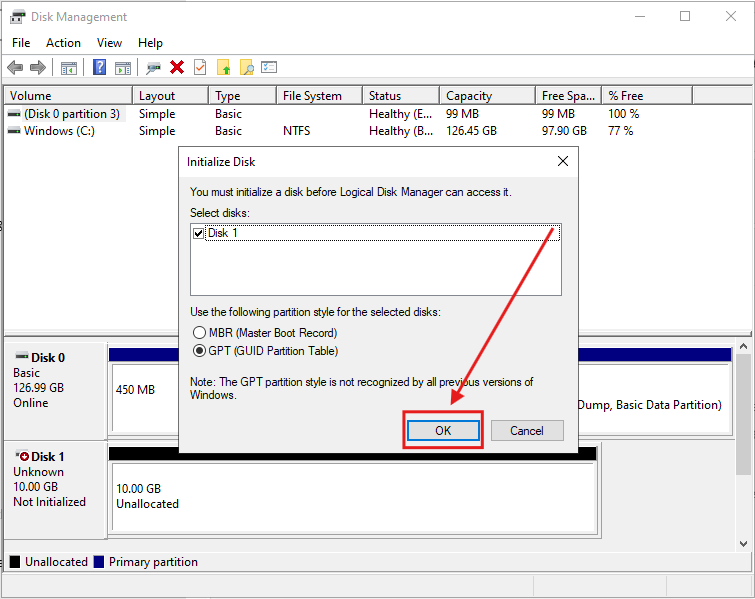Click the checklist icon at toolbar's right end
This screenshot has width=755, height=599.
point(269,67)
